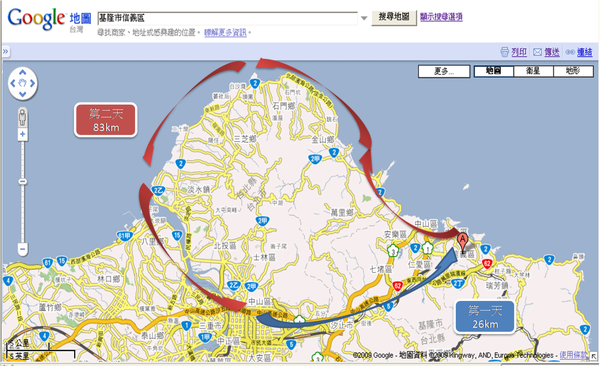The height and width of the screenshot is (366, 600).
Task: Click the 士林區 place label
Action: [264, 258]
